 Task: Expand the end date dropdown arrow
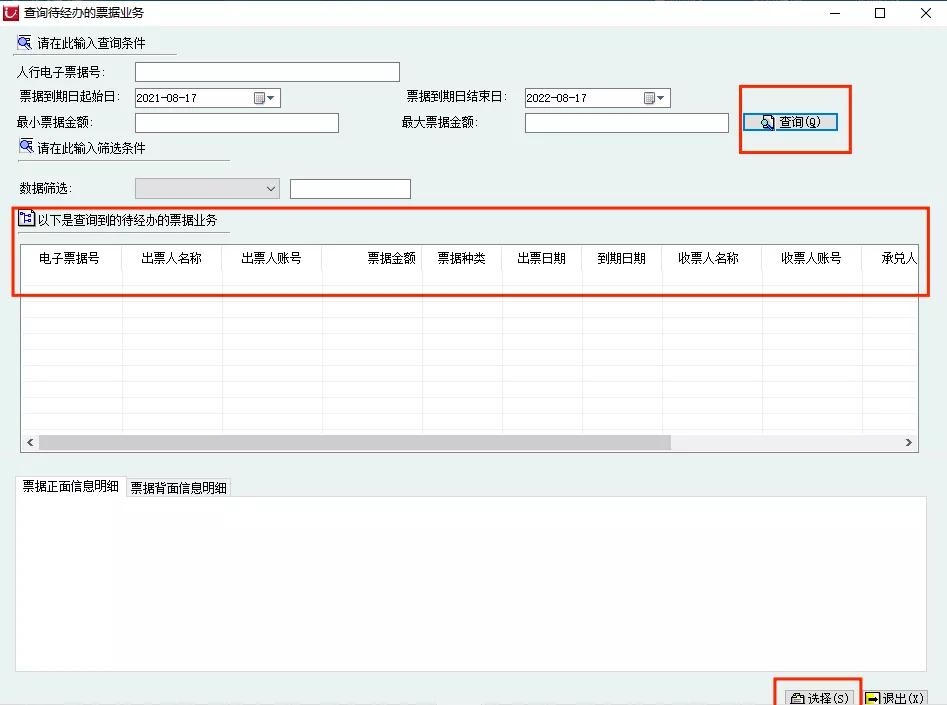[661, 98]
